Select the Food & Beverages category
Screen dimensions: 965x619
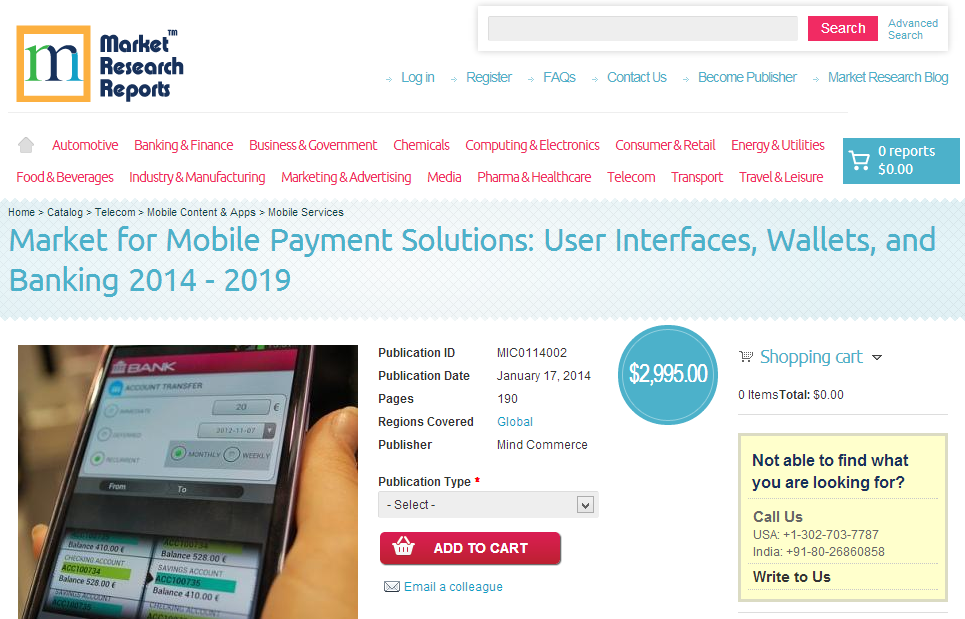coord(65,177)
